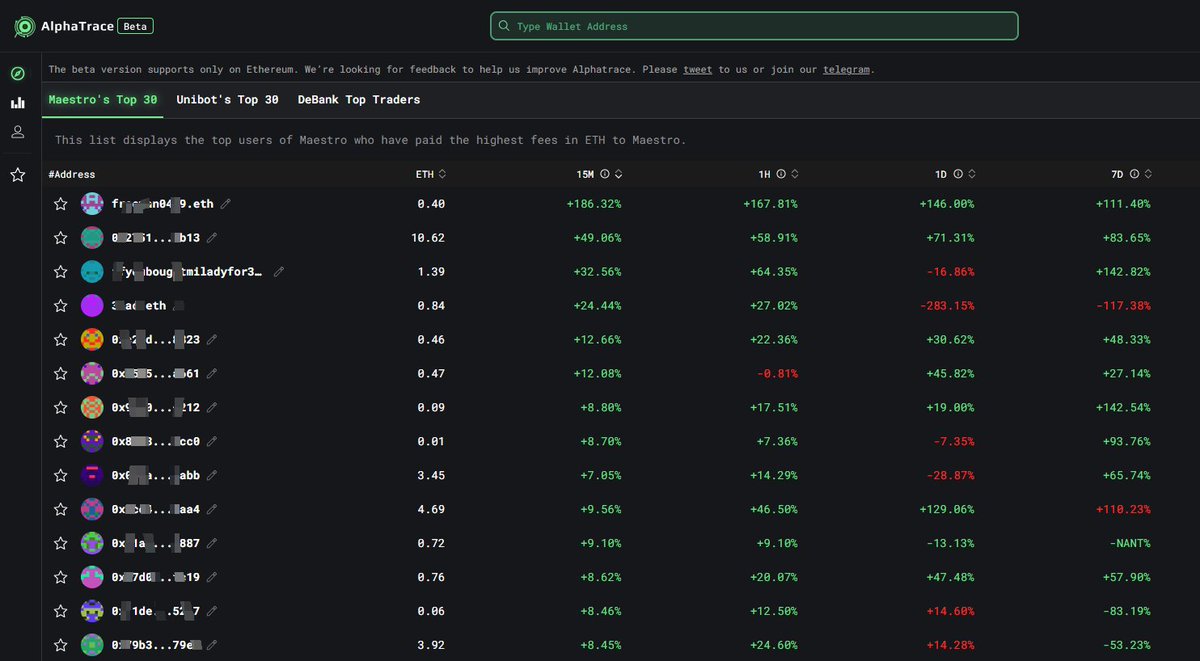This screenshot has height=661, width=1200.
Task: Focus the Type Wallet Address search field
Action: point(754,26)
